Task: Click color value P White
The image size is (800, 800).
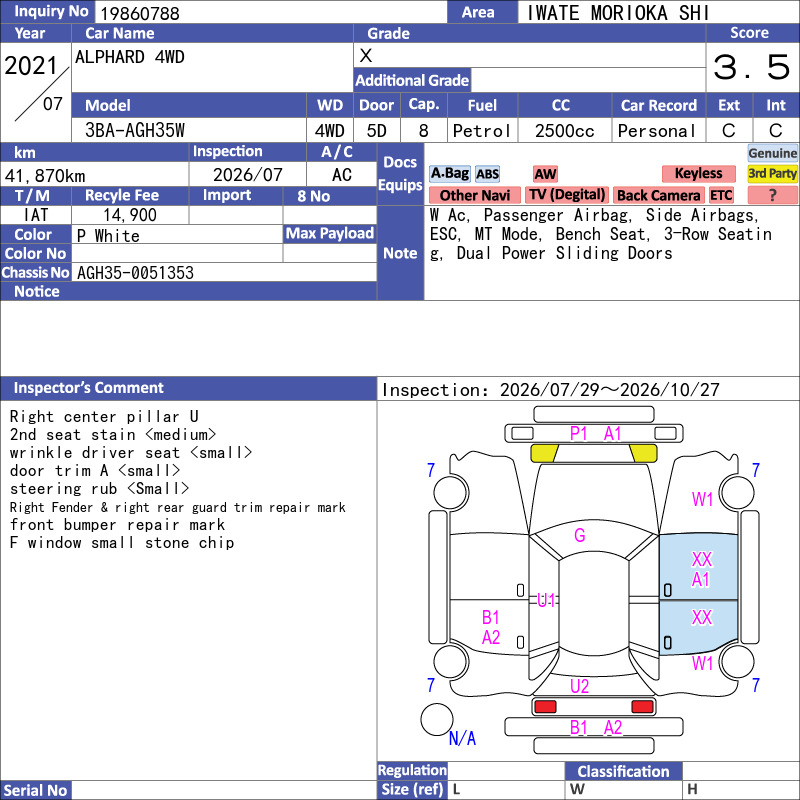Action: tap(108, 236)
